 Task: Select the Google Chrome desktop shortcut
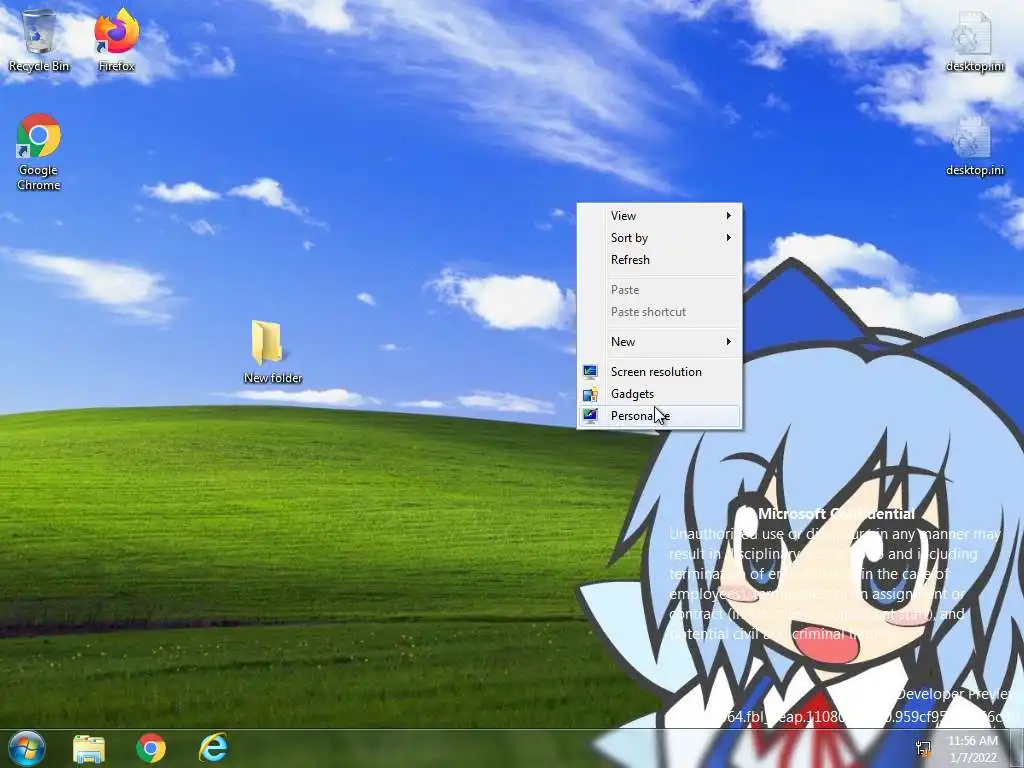click(39, 152)
